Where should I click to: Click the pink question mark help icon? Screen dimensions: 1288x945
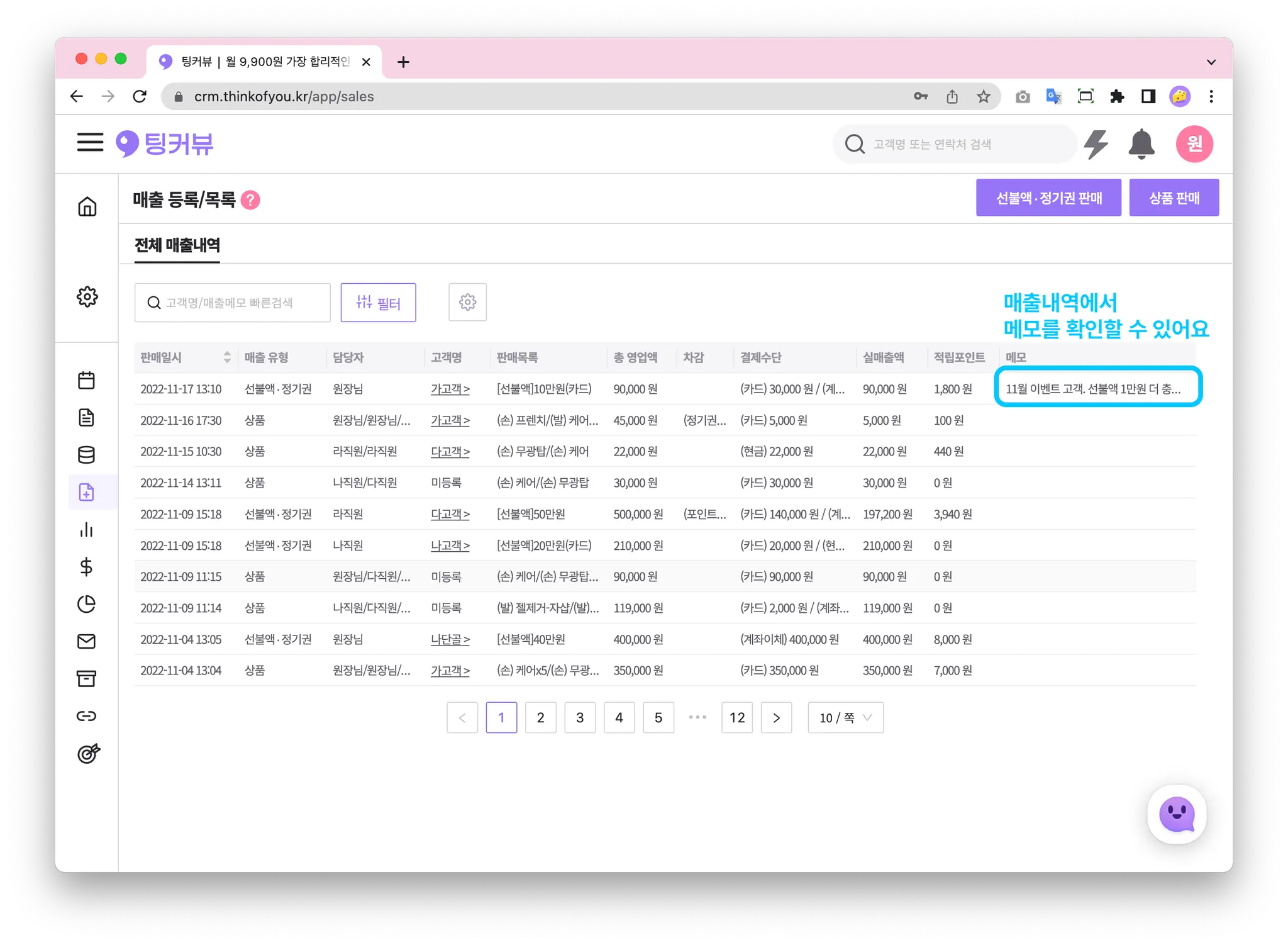pyautogui.click(x=250, y=200)
